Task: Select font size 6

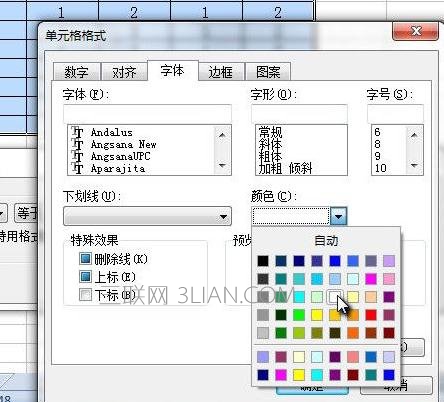Action: pos(377,132)
